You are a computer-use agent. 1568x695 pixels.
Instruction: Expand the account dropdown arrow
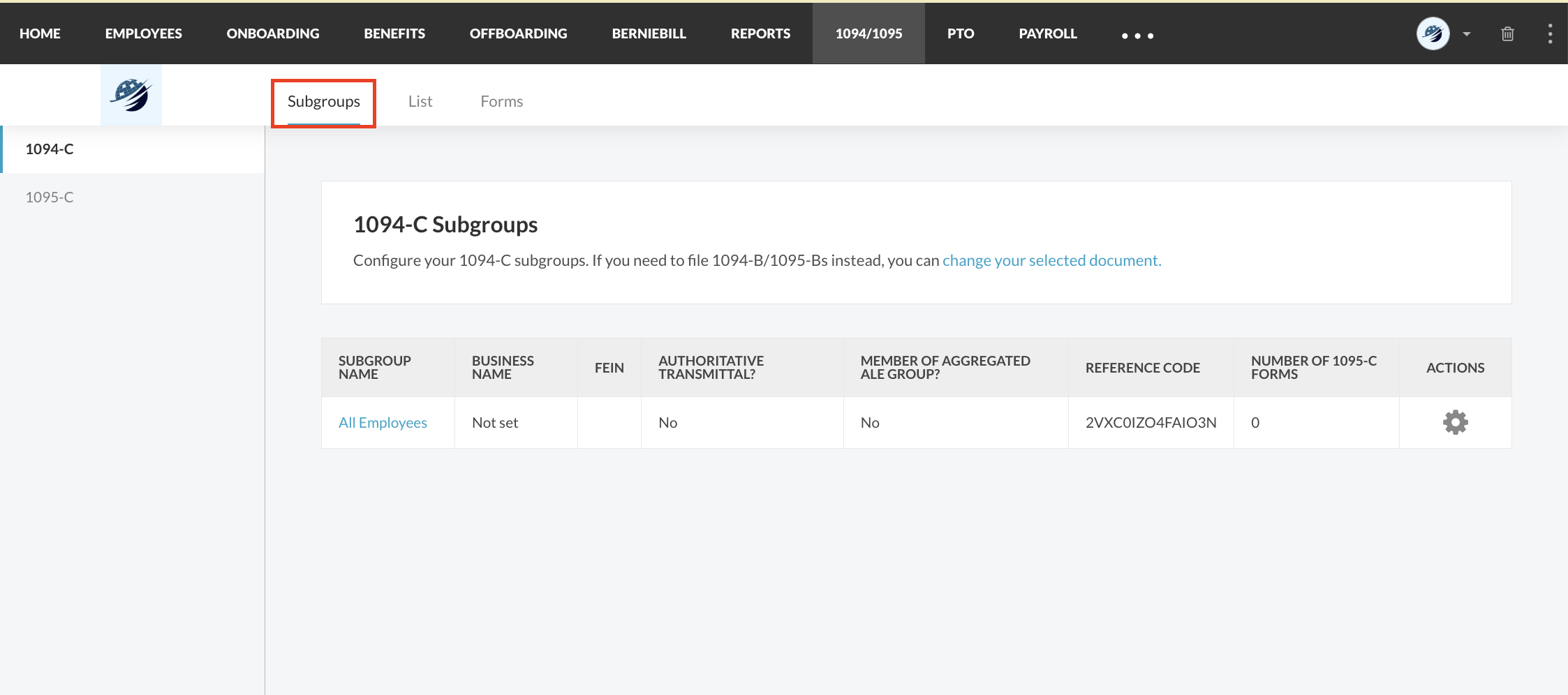1467,33
